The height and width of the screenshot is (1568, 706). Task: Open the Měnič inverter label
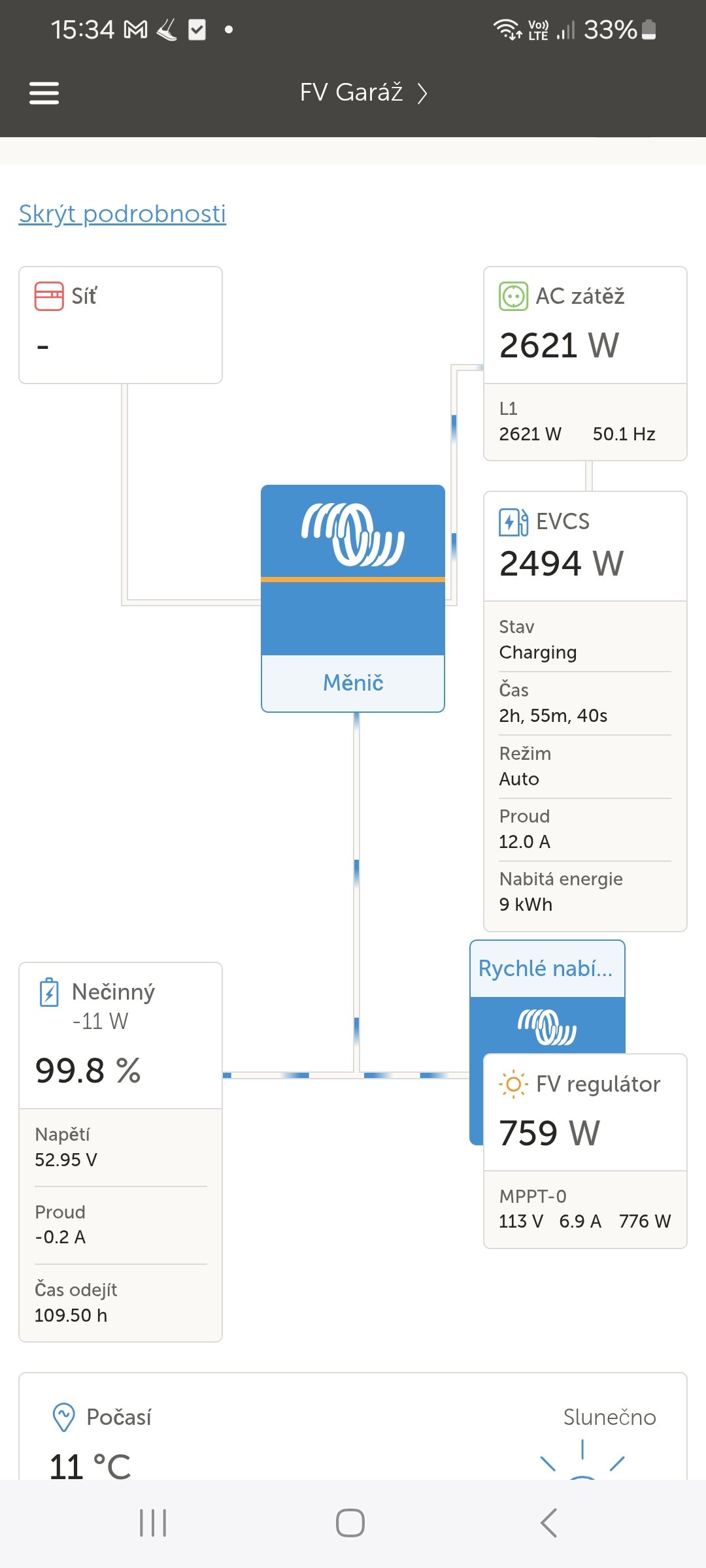(353, 683)
